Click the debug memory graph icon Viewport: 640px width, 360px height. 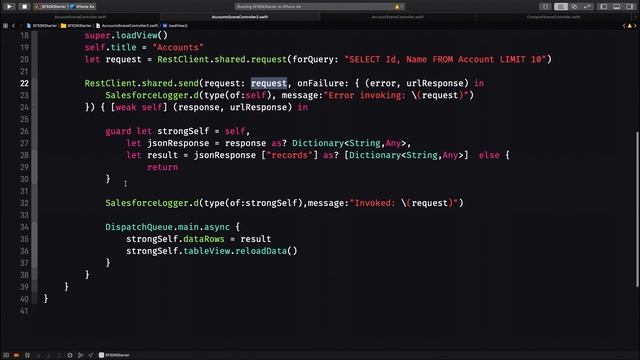(80, 355)
